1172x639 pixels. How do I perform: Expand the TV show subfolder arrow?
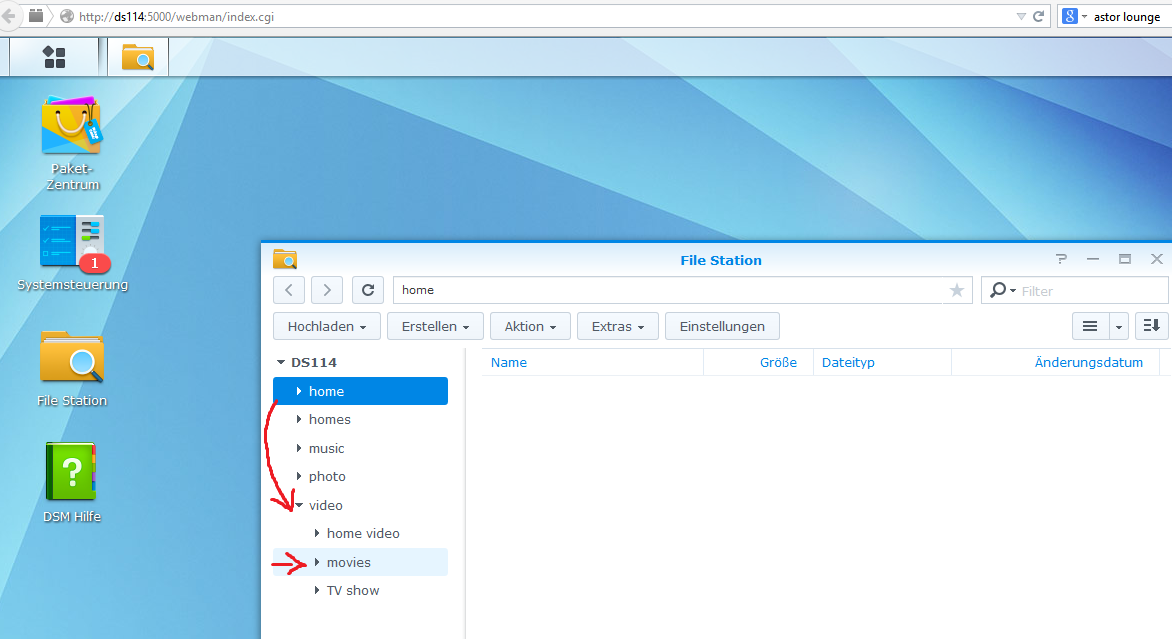pyautogui.click(x=317, y=590)
